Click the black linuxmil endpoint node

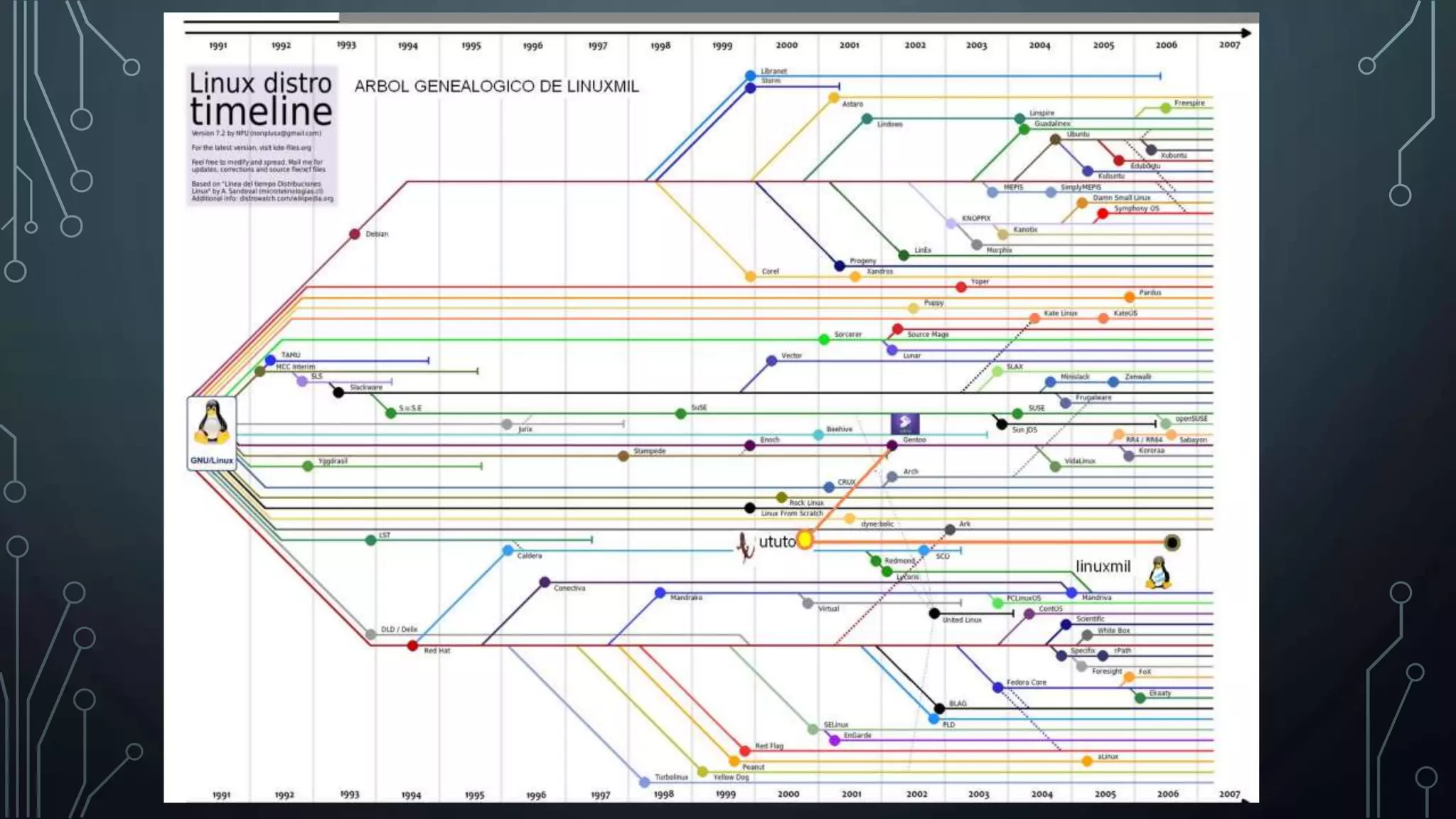1172,543
